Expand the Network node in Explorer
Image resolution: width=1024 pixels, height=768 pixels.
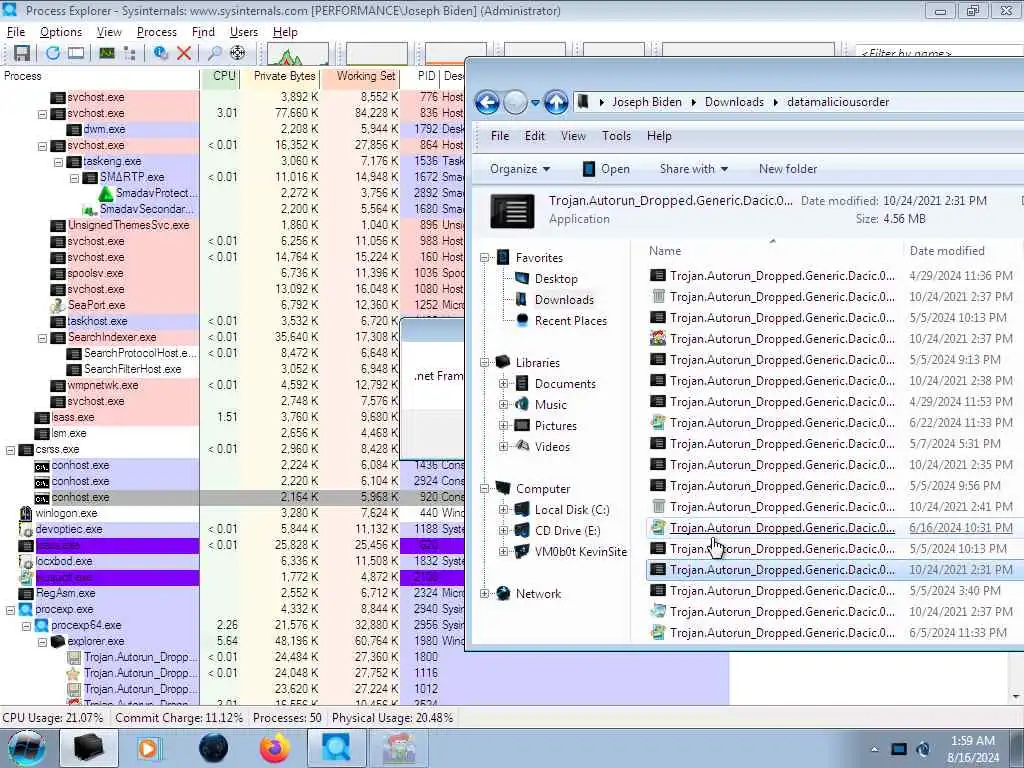[485, 594]
